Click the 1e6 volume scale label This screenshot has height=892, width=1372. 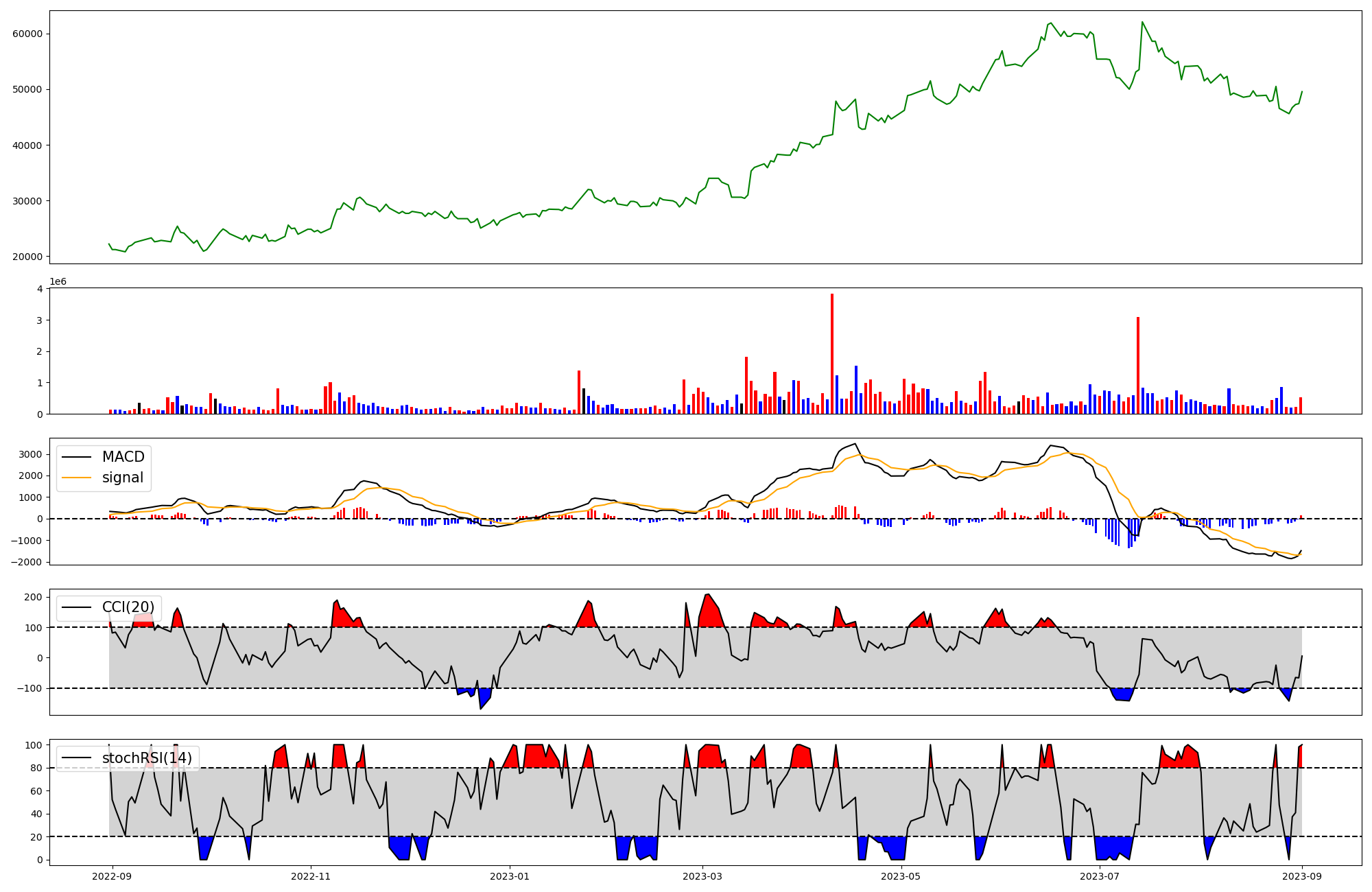[58, 281]
